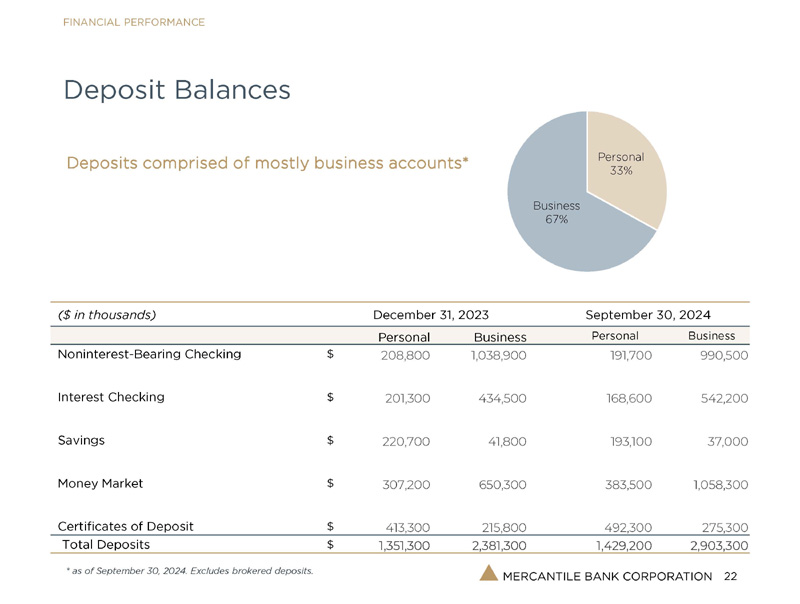
Task: Click the Interest Checking row label
Action: [x=111, y=397]
